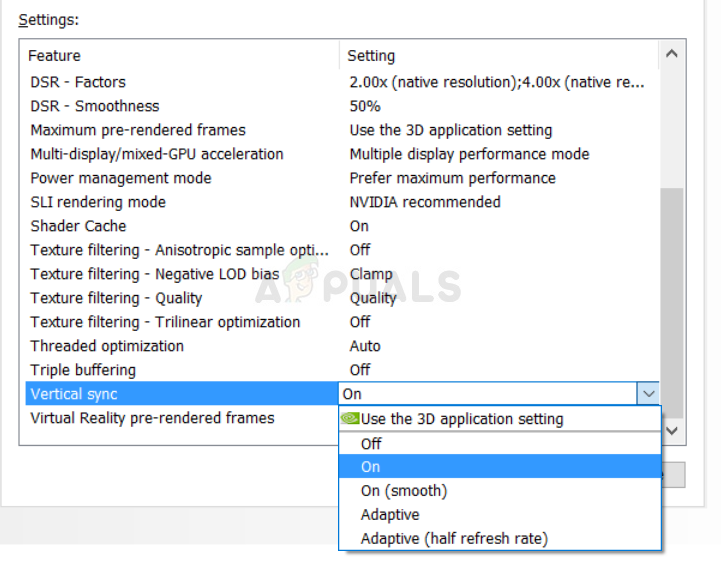
Task: Select the Shader Cache row
Action: click(x=78, y=226)
